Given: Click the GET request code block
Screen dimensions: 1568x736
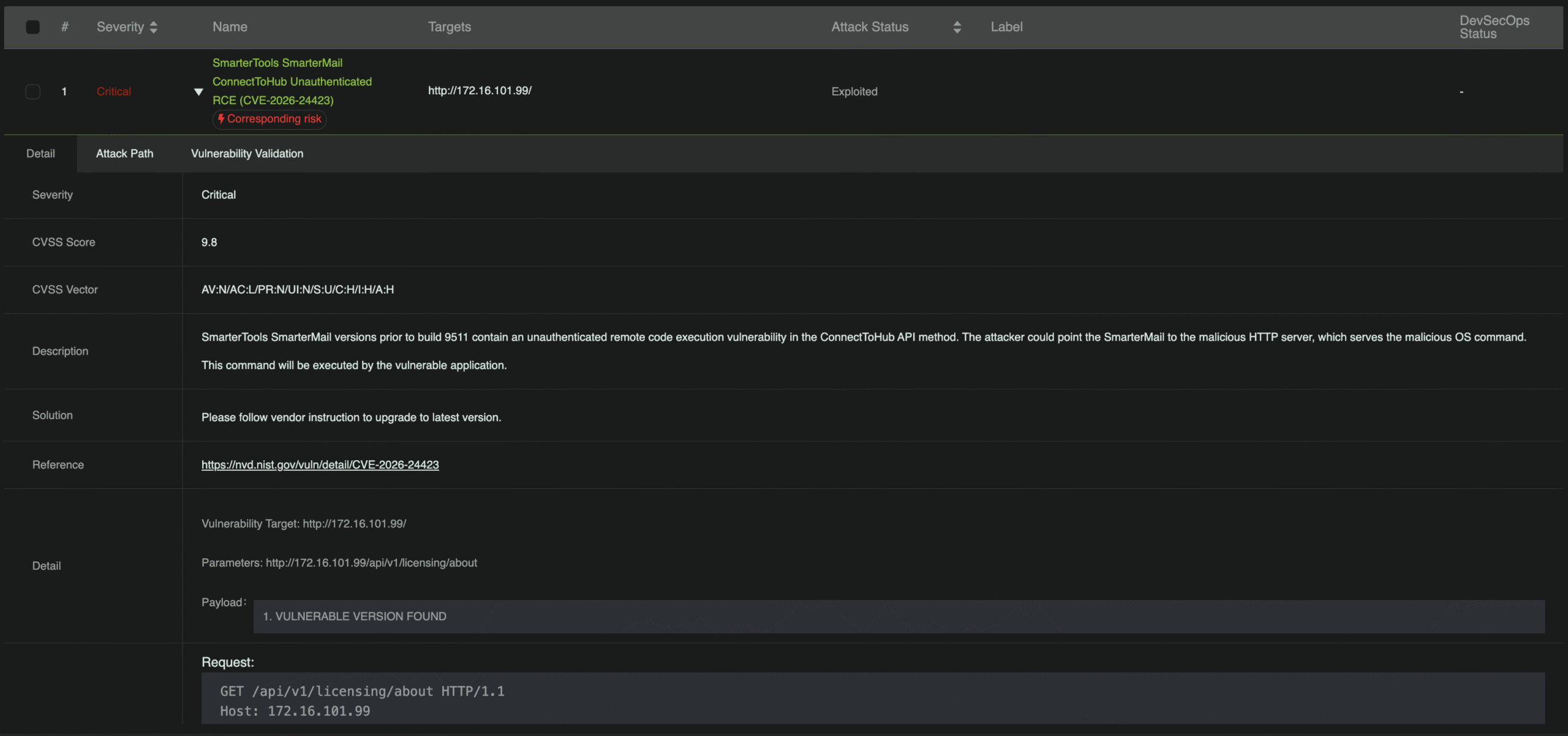Looking at the screenshot, I should point(872,700).
